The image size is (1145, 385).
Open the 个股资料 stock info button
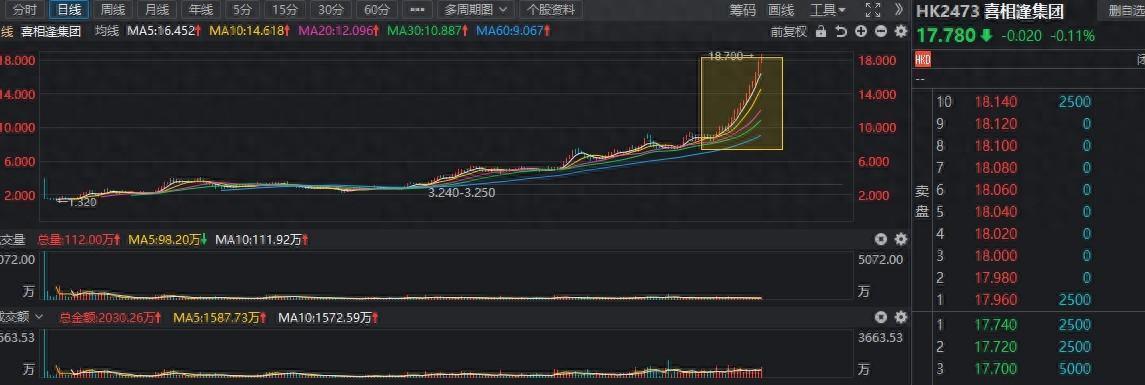point(551,10)
